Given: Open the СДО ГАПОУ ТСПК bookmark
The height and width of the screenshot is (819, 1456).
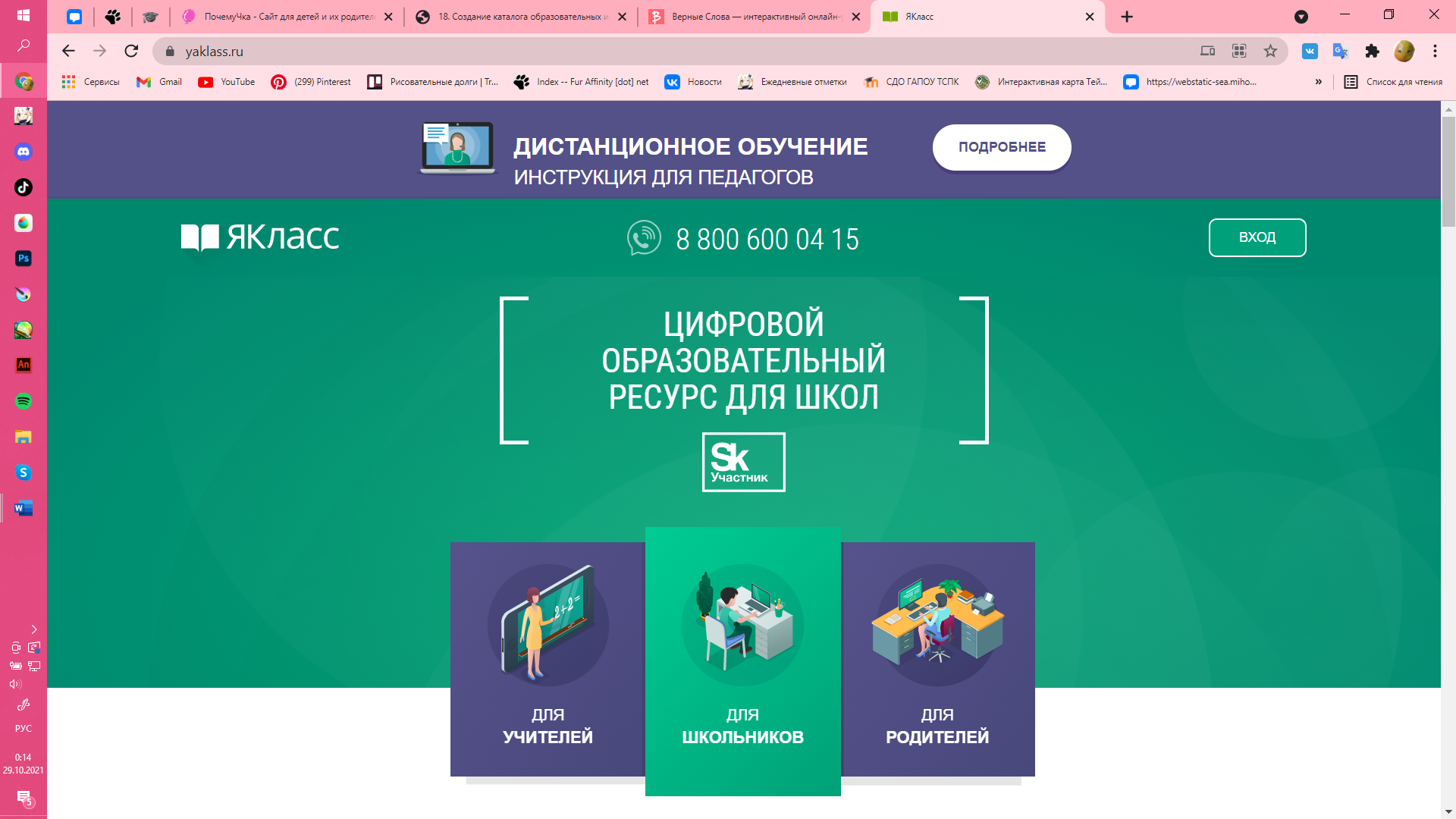Looking at the screenshot, I should tap(912, 82).
